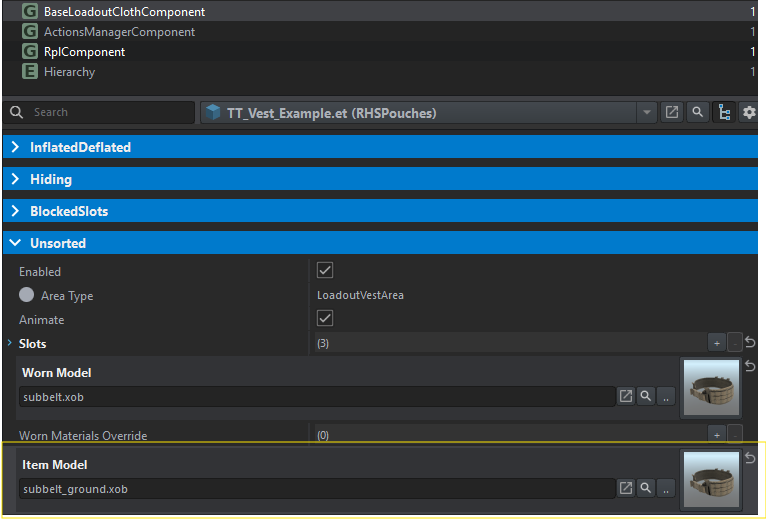766x520 pixels.
Task: Find subbelt_ground.xob using its magnifier icon
Action: (x=646, y=488)
